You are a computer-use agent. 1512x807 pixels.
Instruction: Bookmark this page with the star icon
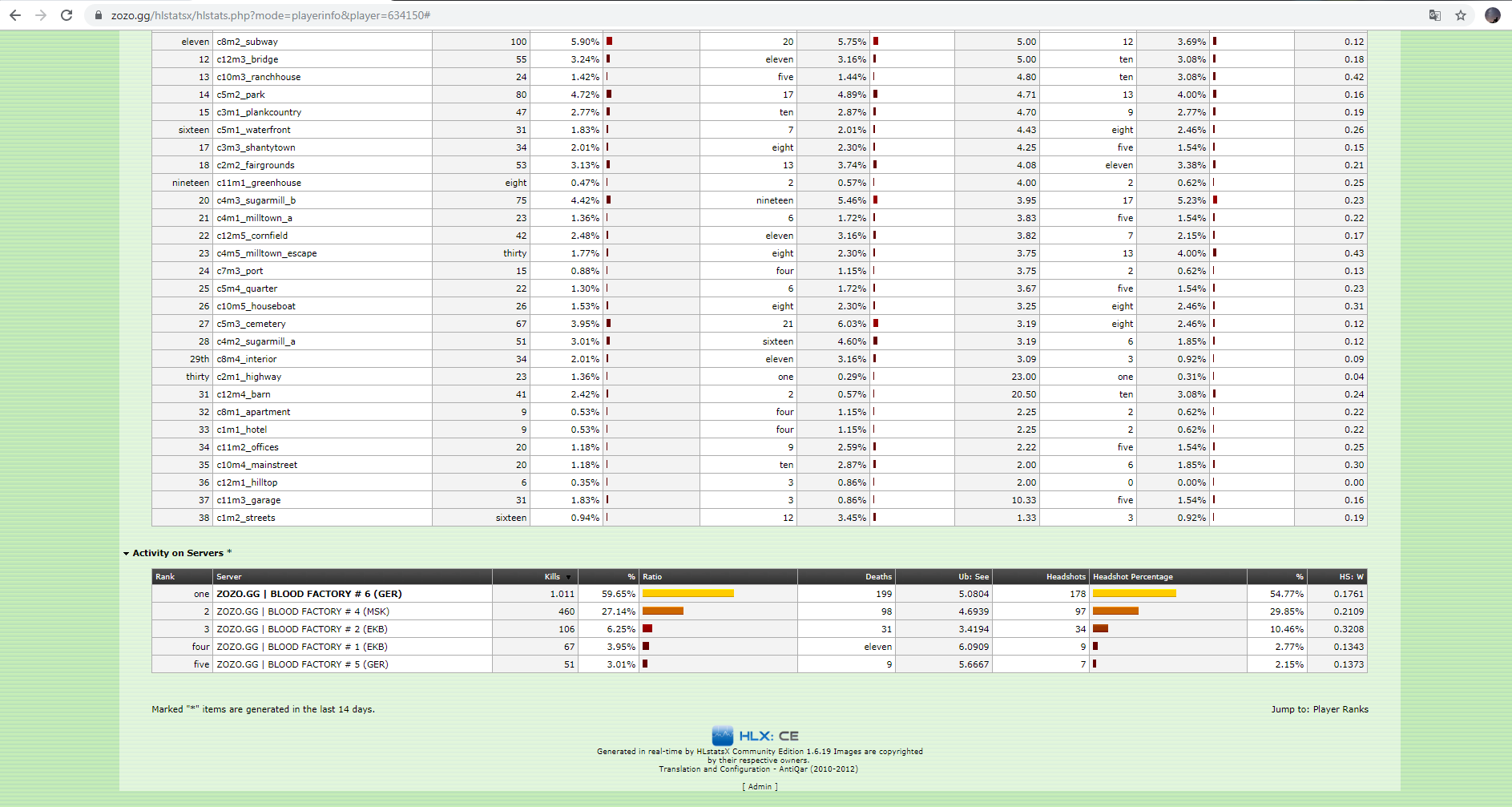click(1461, 15)
